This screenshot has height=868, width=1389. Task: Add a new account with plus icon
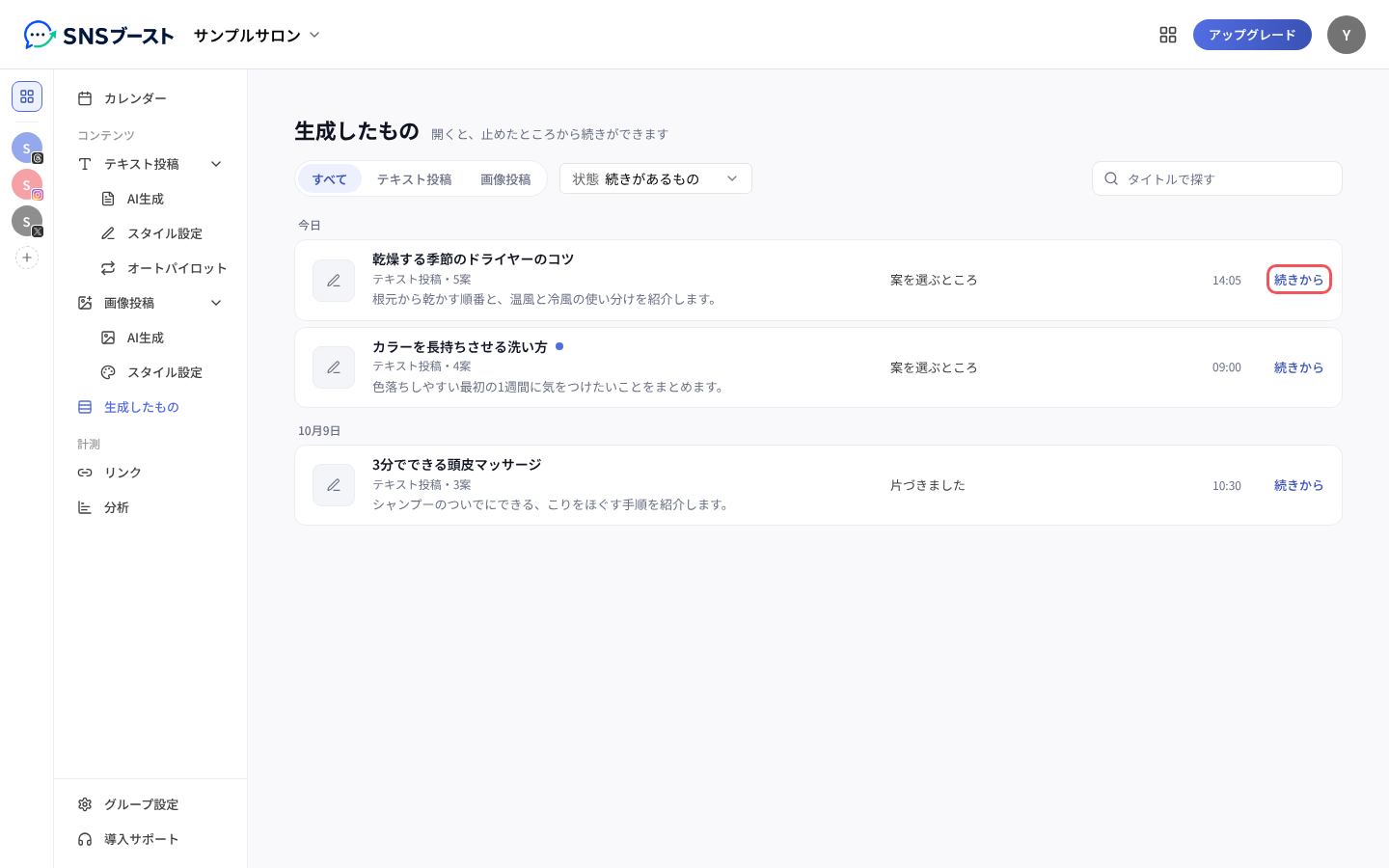pos(27,258)
